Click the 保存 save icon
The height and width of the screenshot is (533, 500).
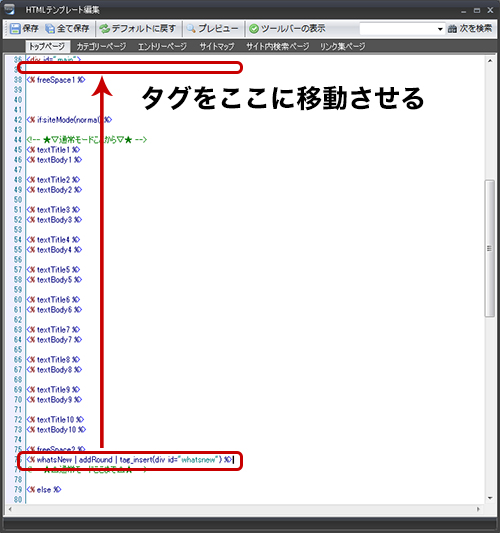15,28
